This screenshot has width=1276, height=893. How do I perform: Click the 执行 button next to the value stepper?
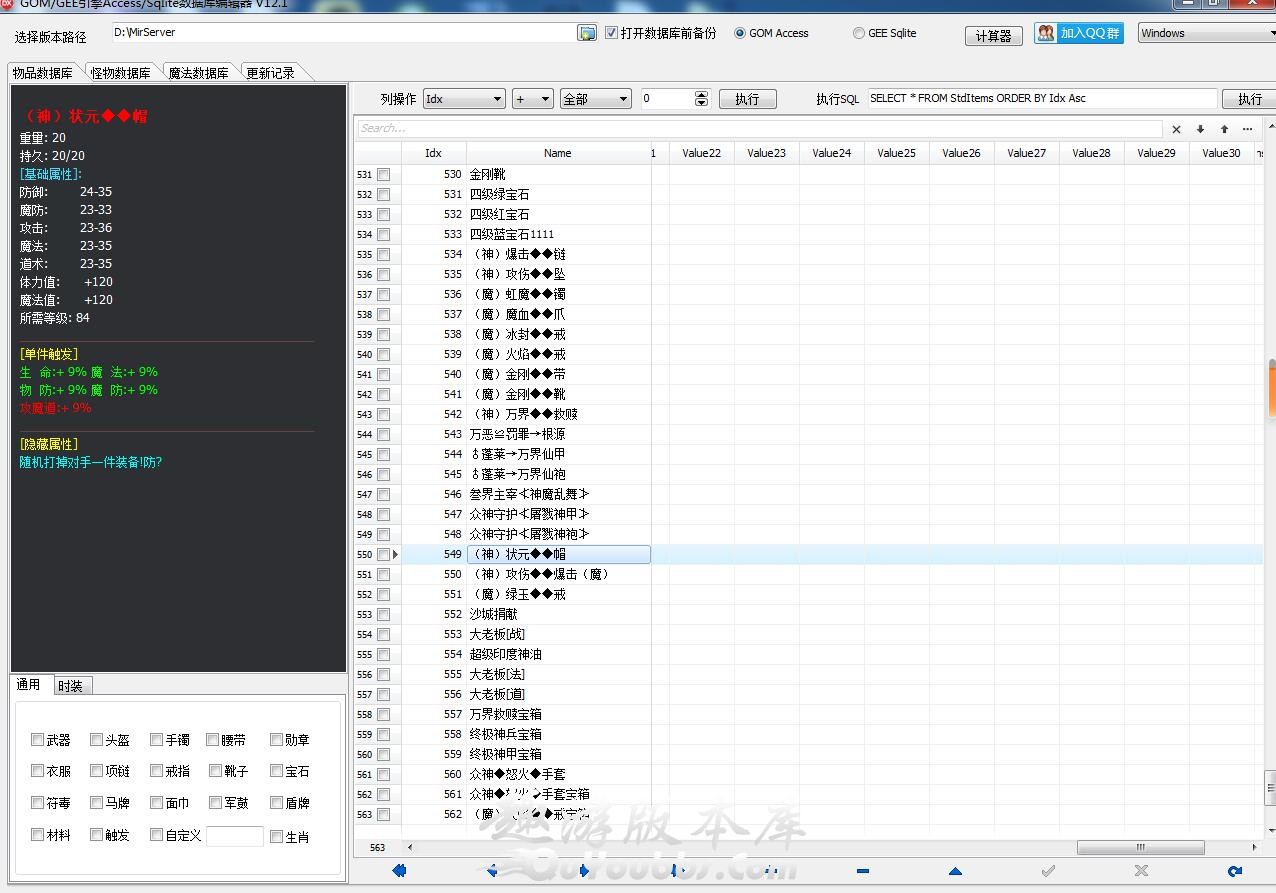[747, 99]
